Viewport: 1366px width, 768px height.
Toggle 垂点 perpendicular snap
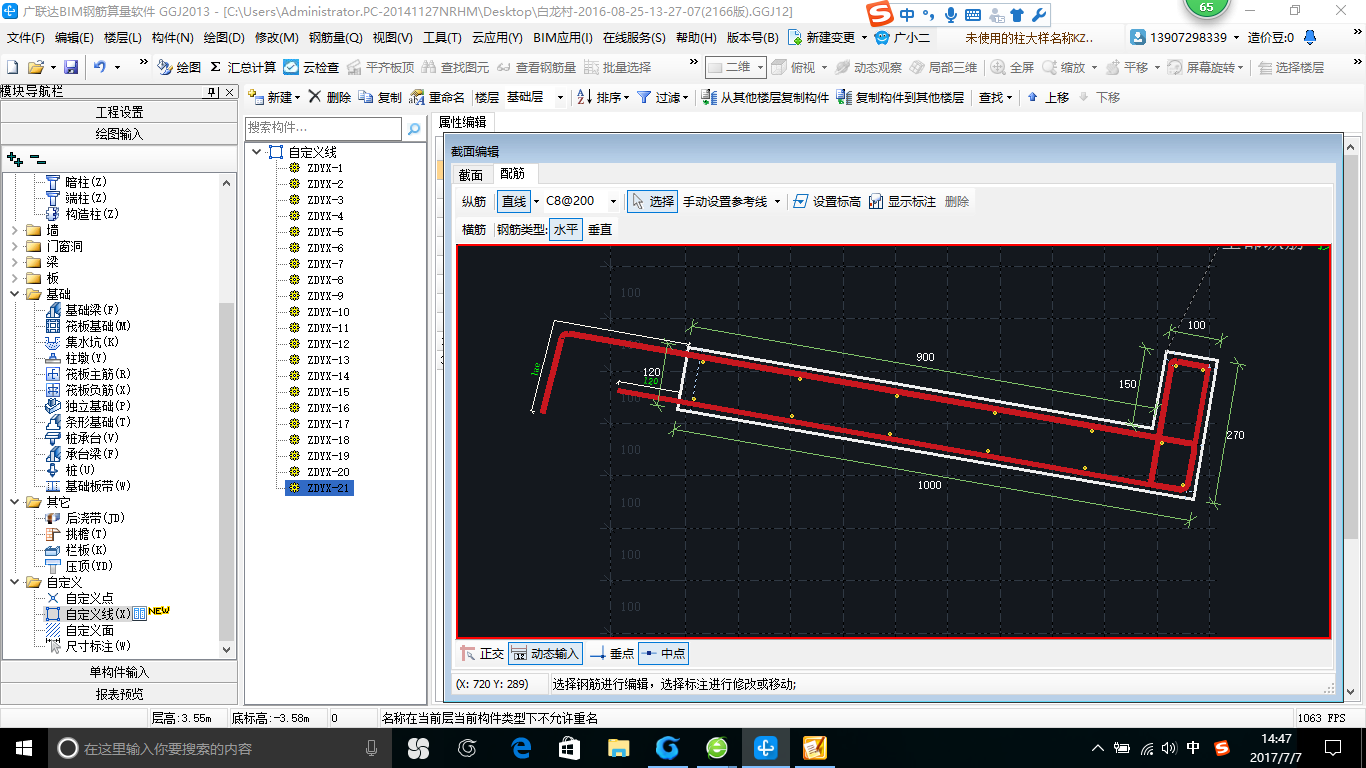[x=611, y=653]
